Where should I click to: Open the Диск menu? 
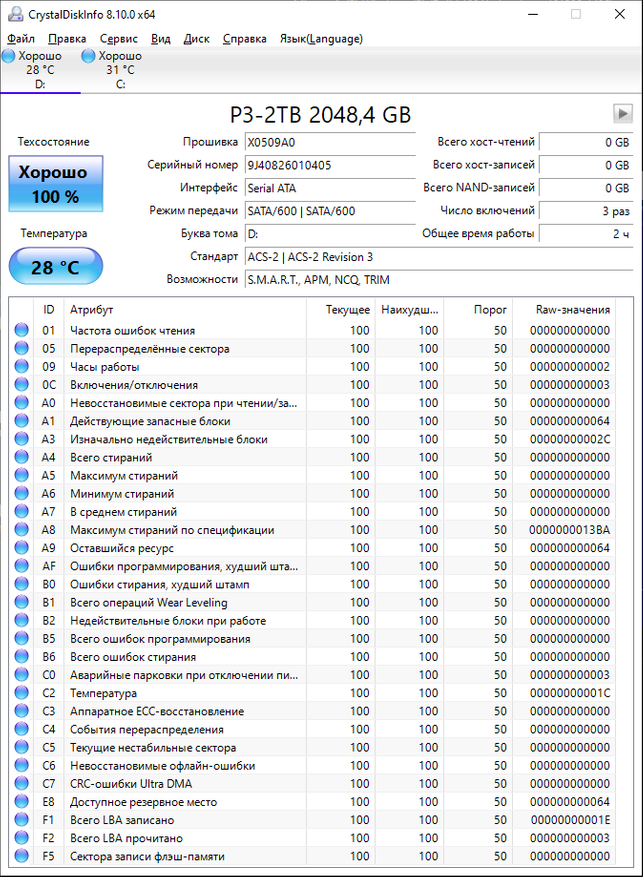tap(196, 39)
